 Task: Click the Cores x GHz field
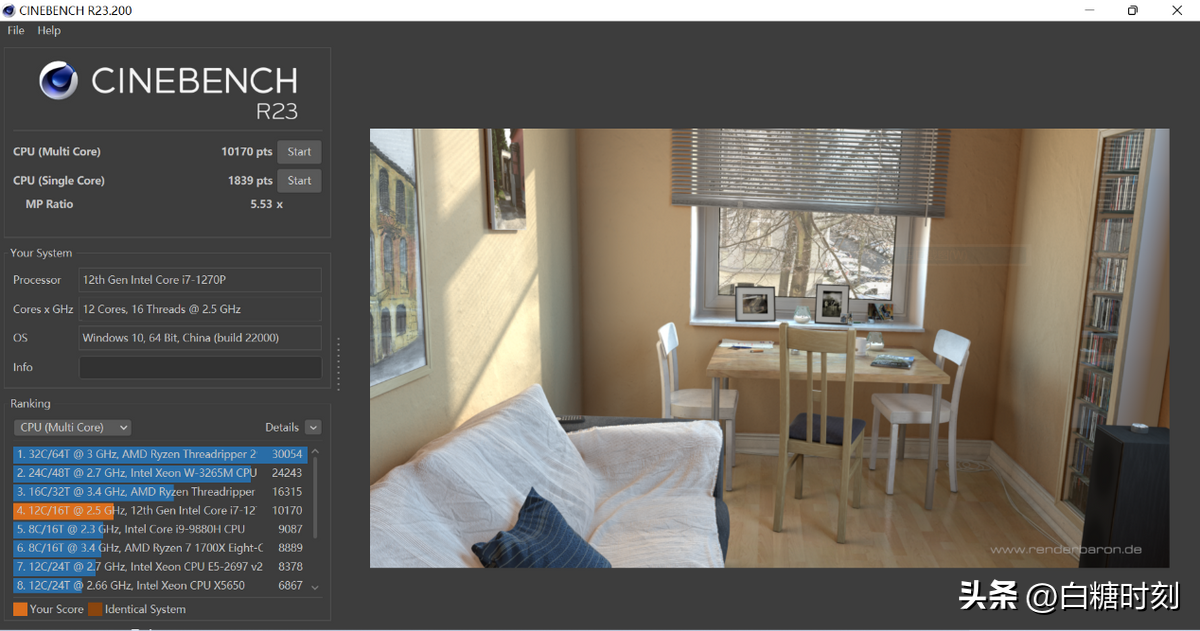[x=200, y=309]
